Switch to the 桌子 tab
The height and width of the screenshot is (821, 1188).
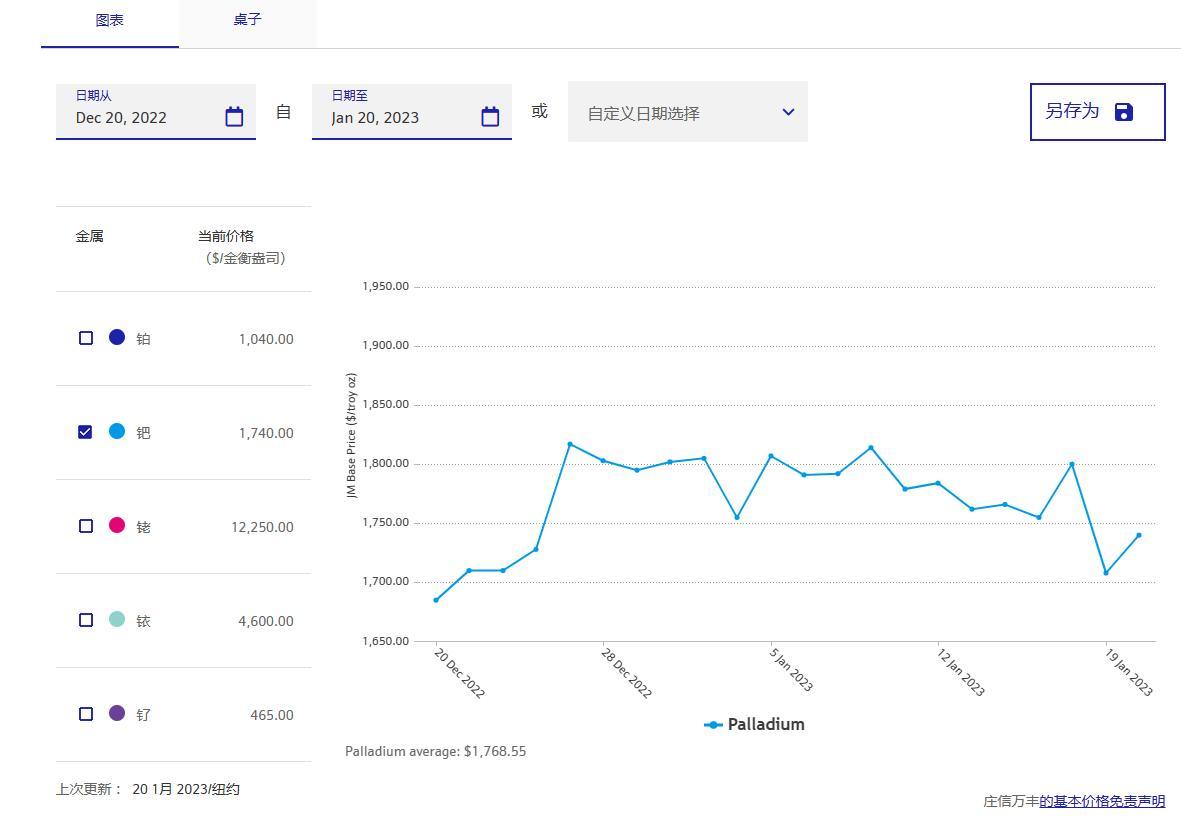[247, 20]
